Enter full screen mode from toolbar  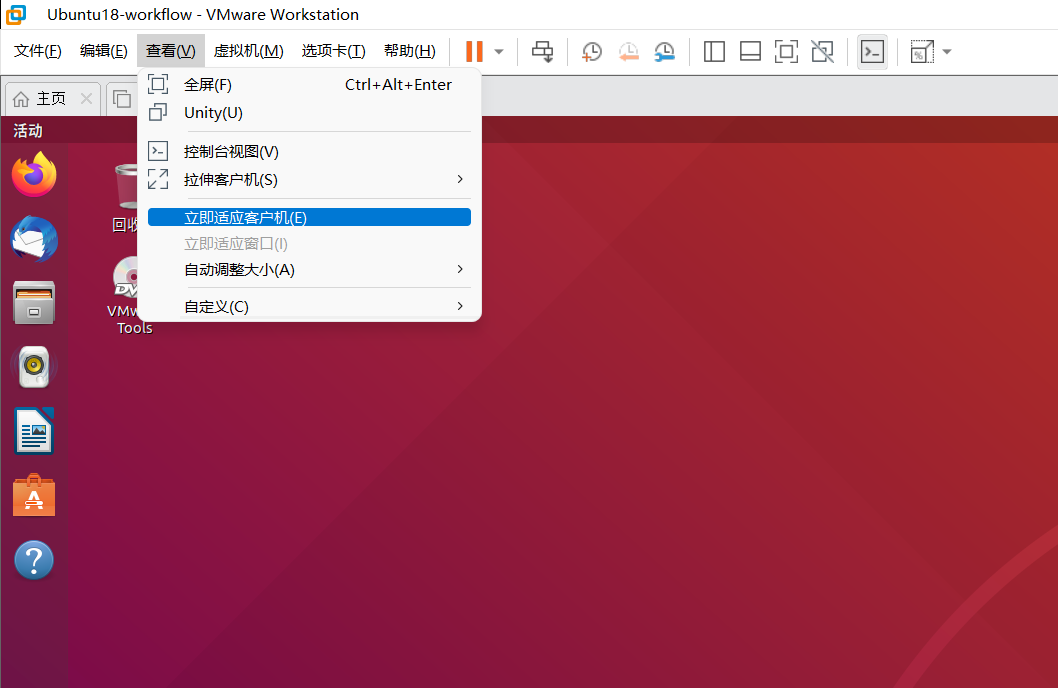[x=787, y=51]
